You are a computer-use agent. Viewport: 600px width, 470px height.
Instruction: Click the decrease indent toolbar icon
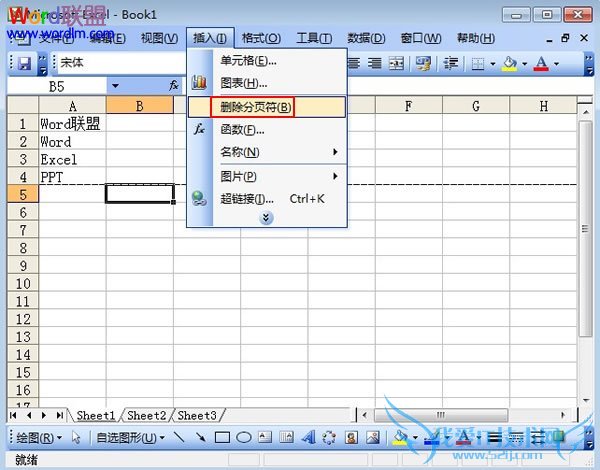pos(450,63)
